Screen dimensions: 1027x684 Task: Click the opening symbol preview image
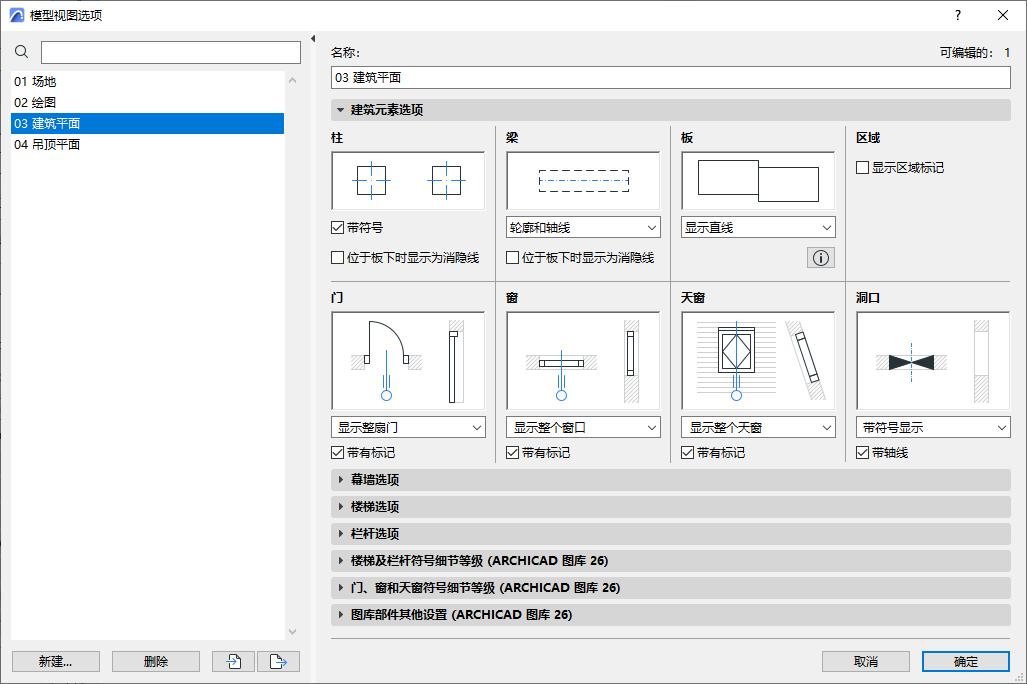pyautogui.click(x=931, y=359)
